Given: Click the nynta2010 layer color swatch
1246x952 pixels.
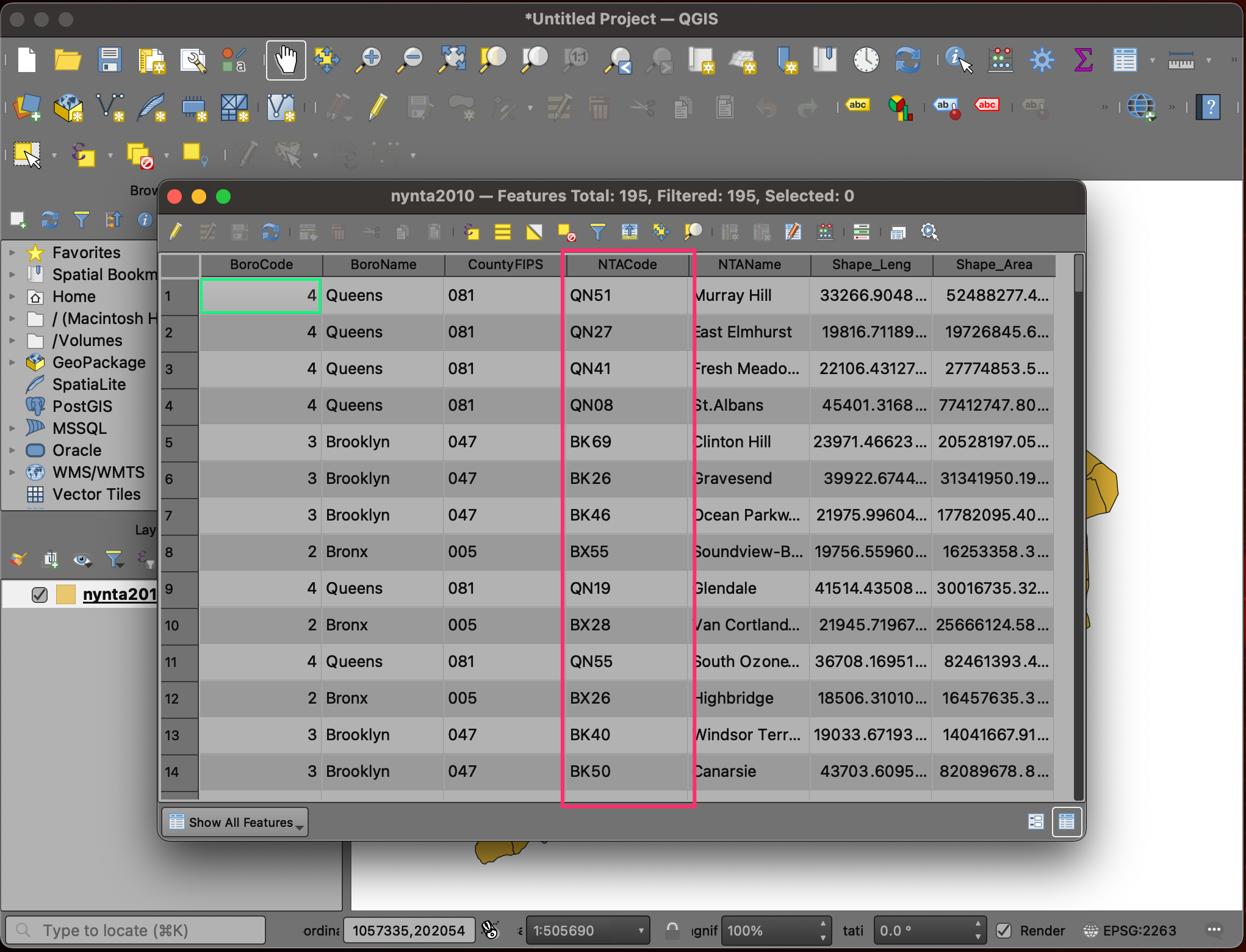Looking at the screenshot, I should tap(65, 594).
